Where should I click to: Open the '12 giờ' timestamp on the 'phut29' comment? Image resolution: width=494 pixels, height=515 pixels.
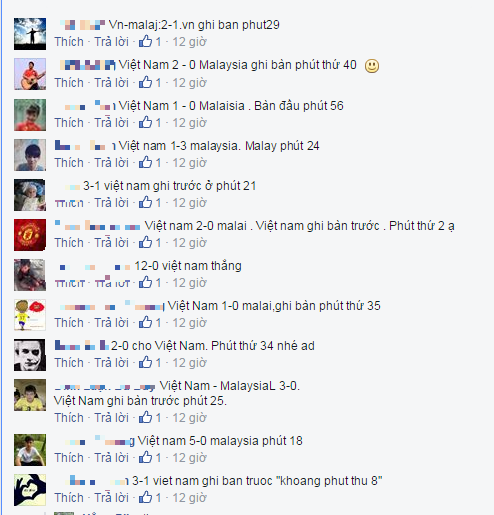point(189,42)
